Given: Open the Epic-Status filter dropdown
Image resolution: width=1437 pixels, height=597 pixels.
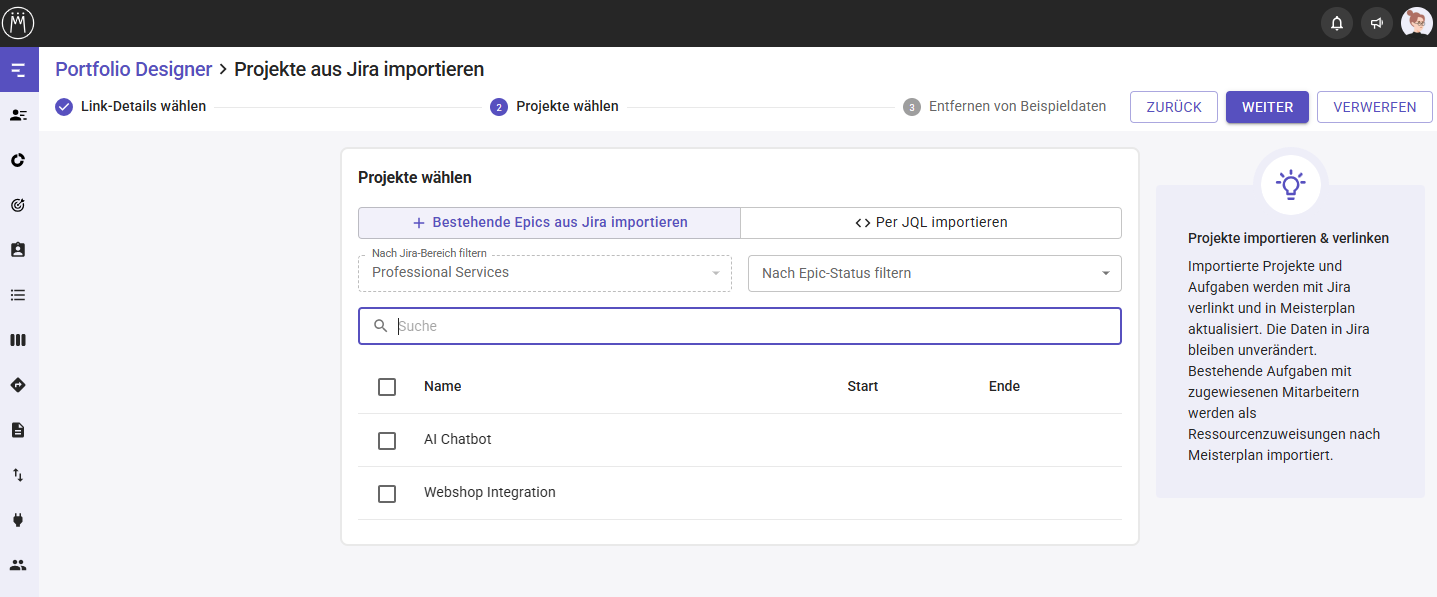Looking at the screenshot, I should pos(935,273).
